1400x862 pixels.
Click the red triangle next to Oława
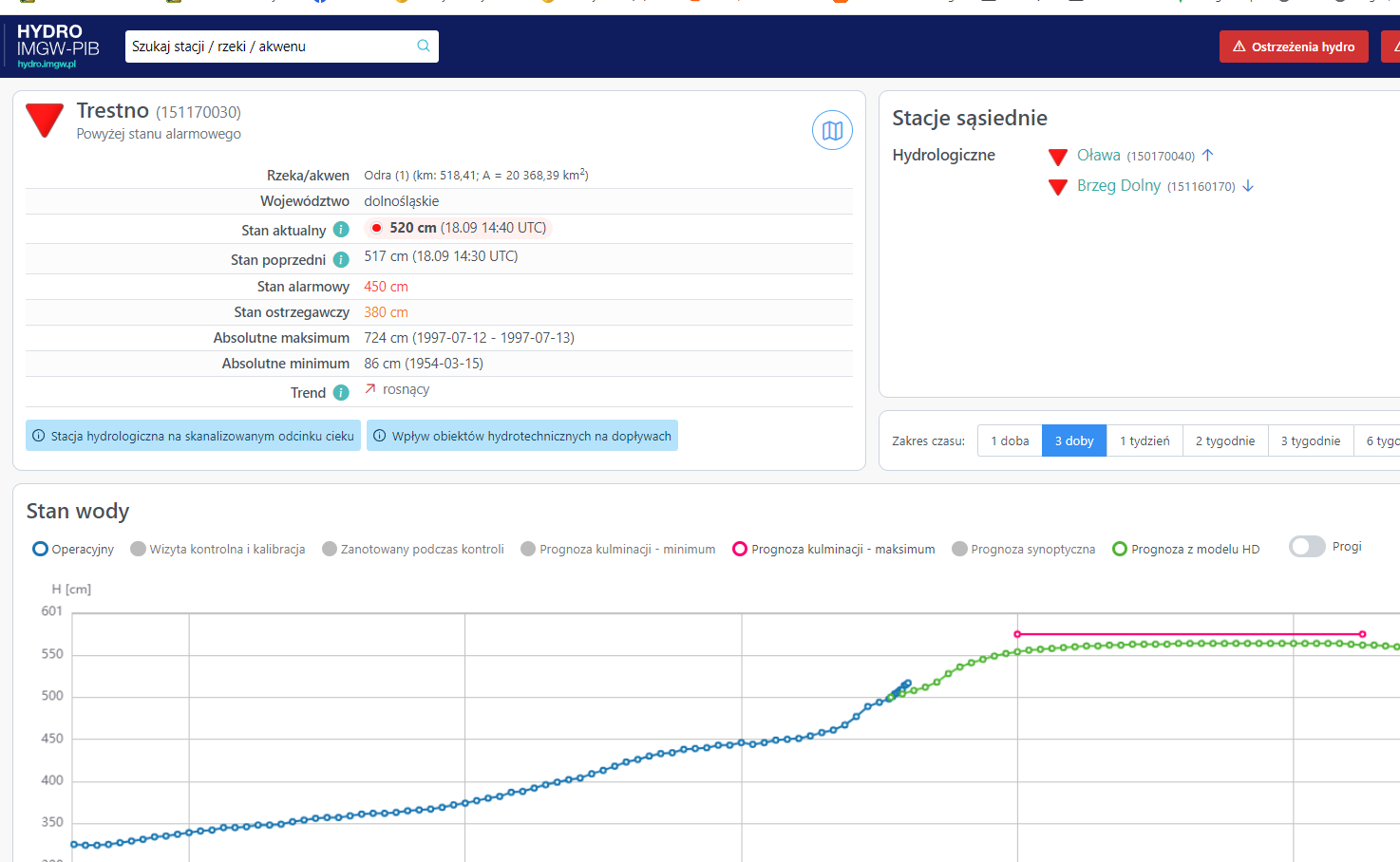click(x=1058, y=157)
